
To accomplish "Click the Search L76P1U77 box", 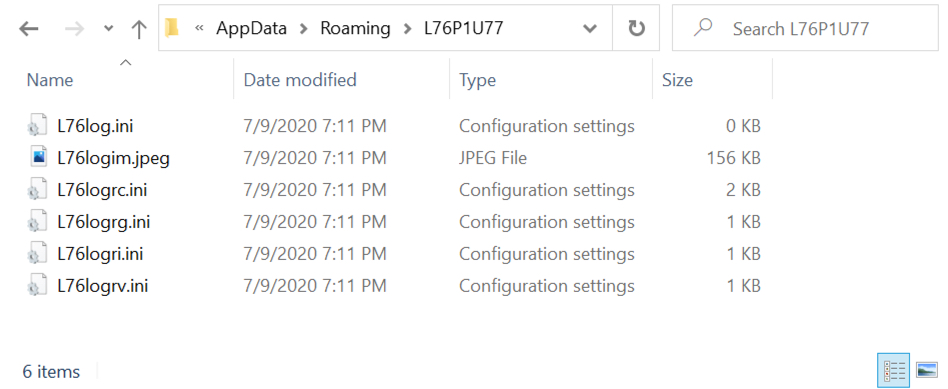I will click(x=805, y=28).
